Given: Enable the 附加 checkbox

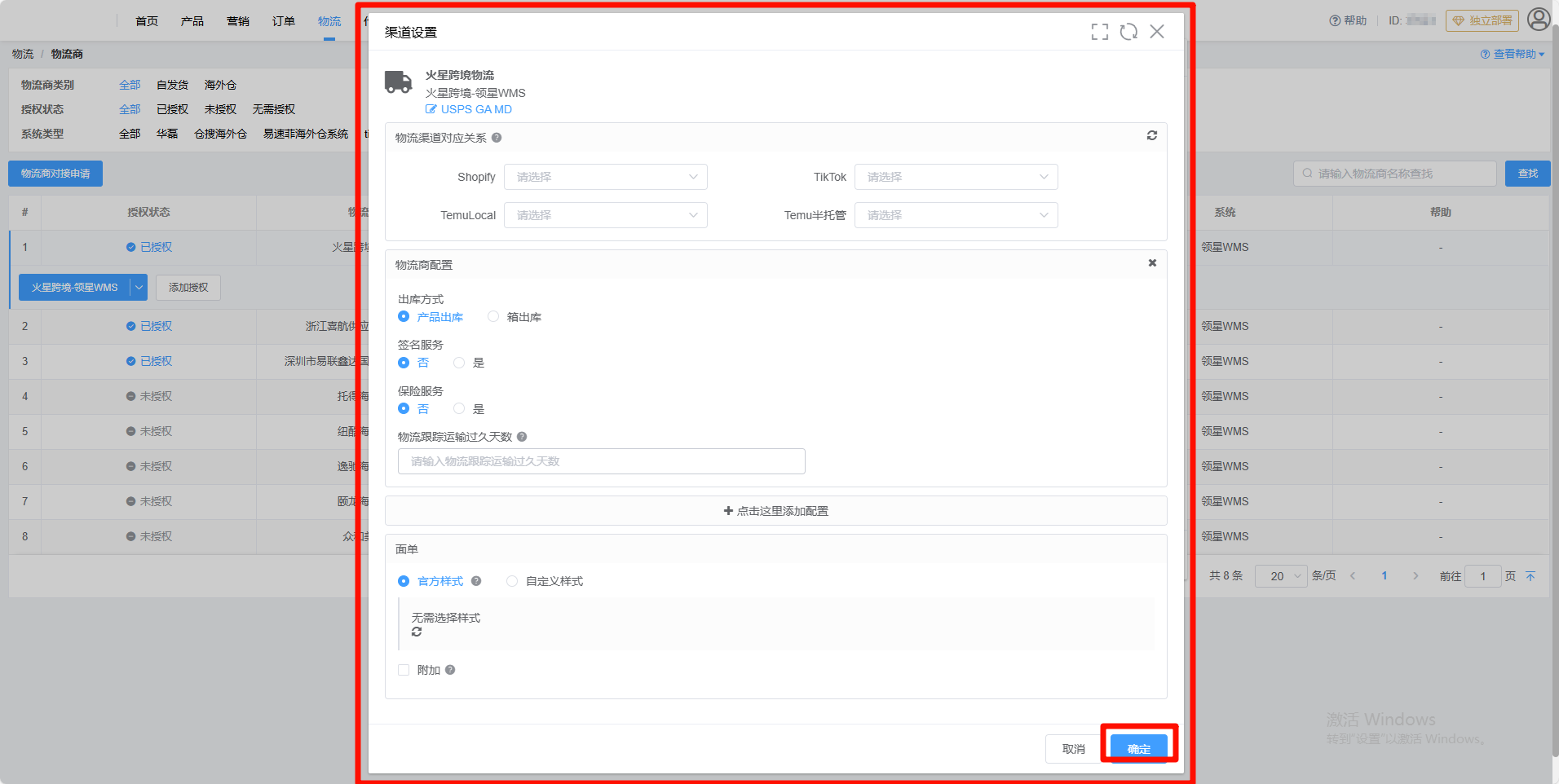Looking at the screenshot, I should [x=404, y=670].
